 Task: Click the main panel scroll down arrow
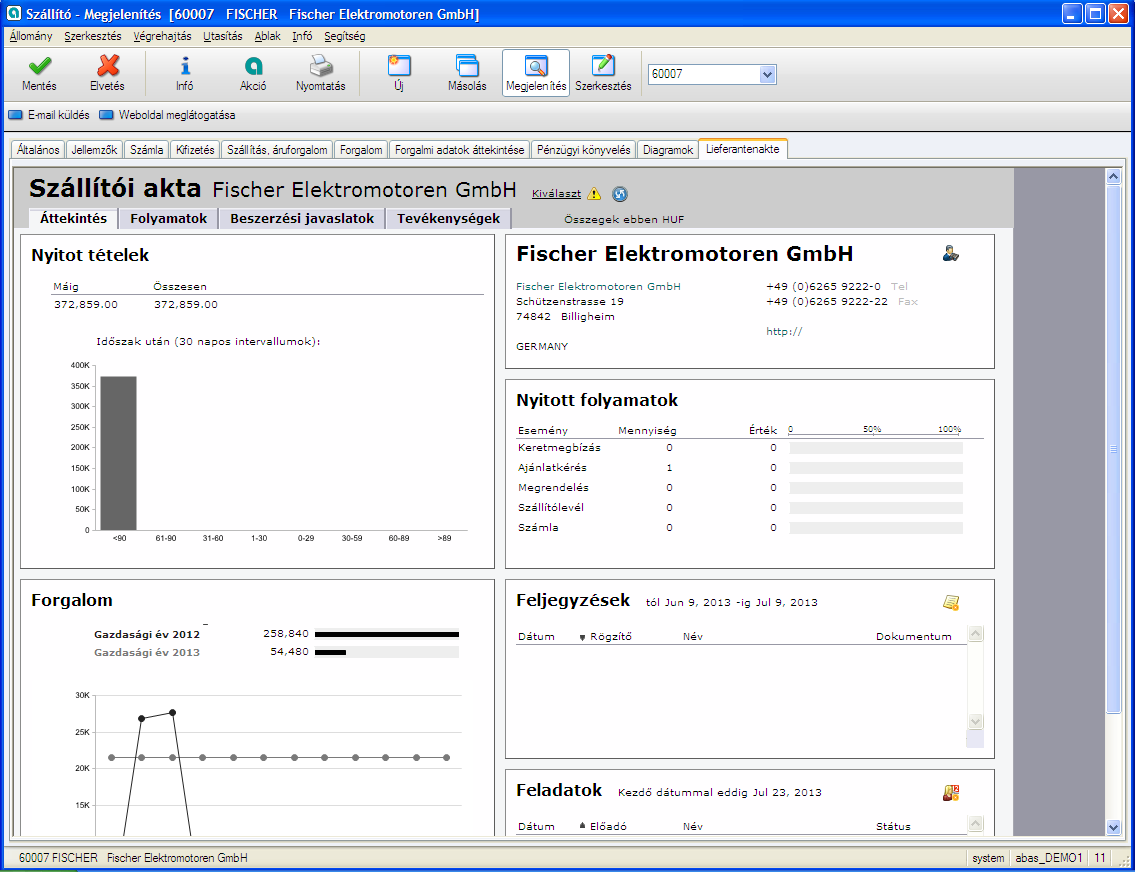[x=1113, y=827]
